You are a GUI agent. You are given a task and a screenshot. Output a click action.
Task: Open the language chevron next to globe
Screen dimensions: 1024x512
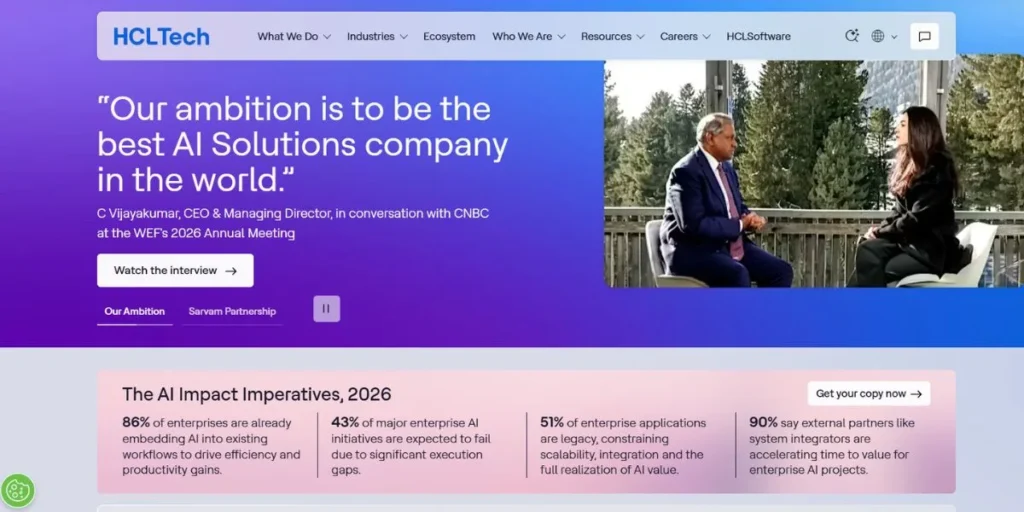pos(894,37)
